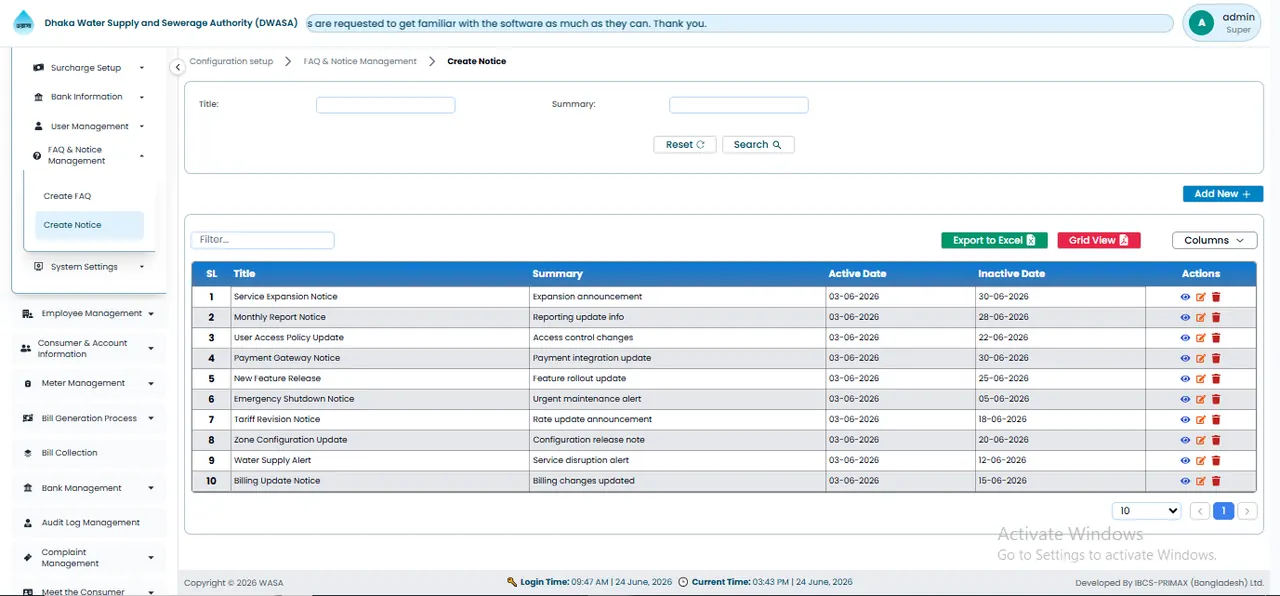The width and height of the screenshot is (1280, 596).
Task: Edit the Emergency Shutdown Notice
Action: click(1201, 399)
